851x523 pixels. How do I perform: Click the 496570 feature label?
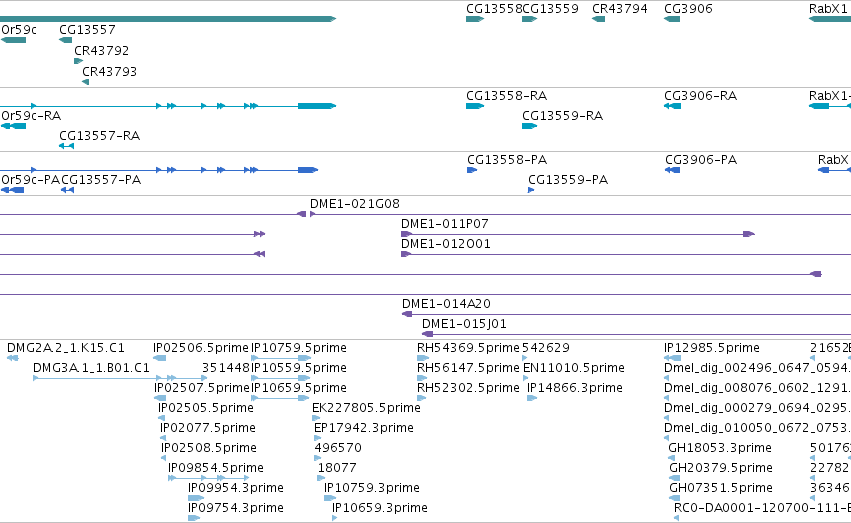pos(338,448)
